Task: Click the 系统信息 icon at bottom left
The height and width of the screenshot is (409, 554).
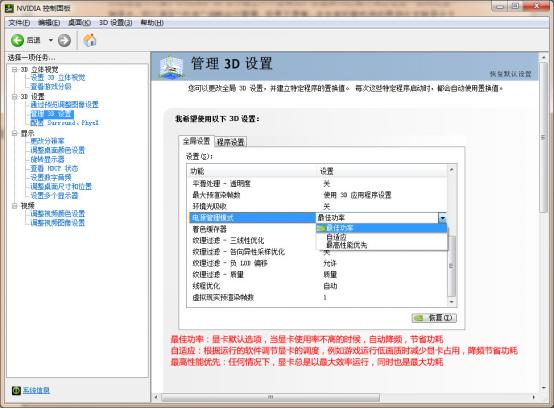Action: click(x=16, y=390)
